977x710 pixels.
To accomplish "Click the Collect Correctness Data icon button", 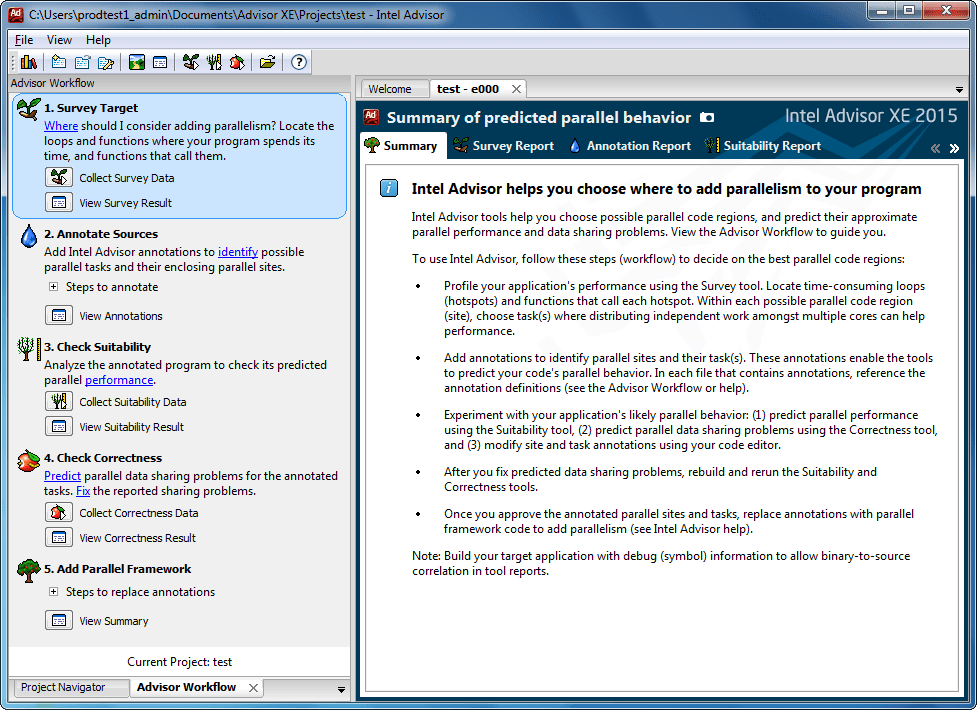I will [x=59, y=512].
